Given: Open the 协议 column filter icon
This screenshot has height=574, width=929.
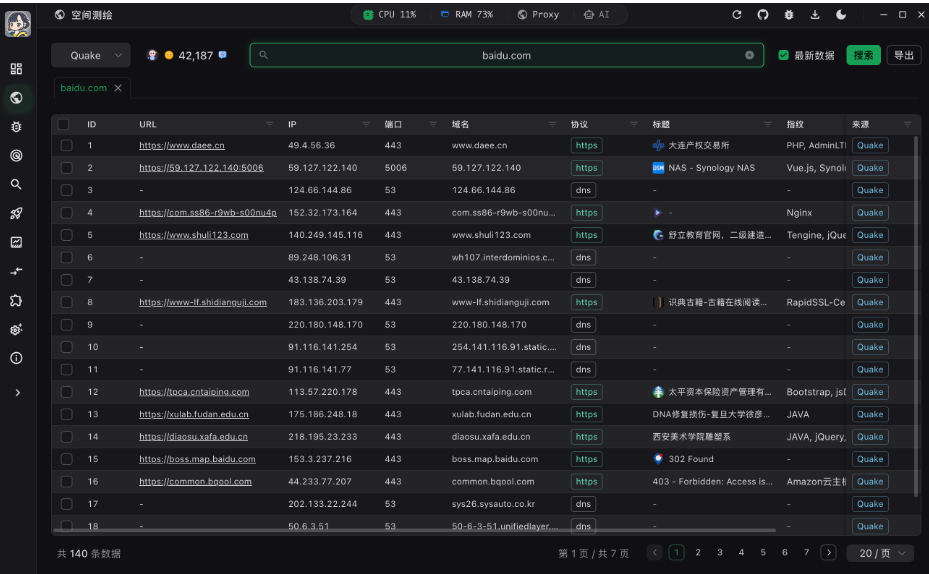Looking at the screenshot, I should click(634, 124).
